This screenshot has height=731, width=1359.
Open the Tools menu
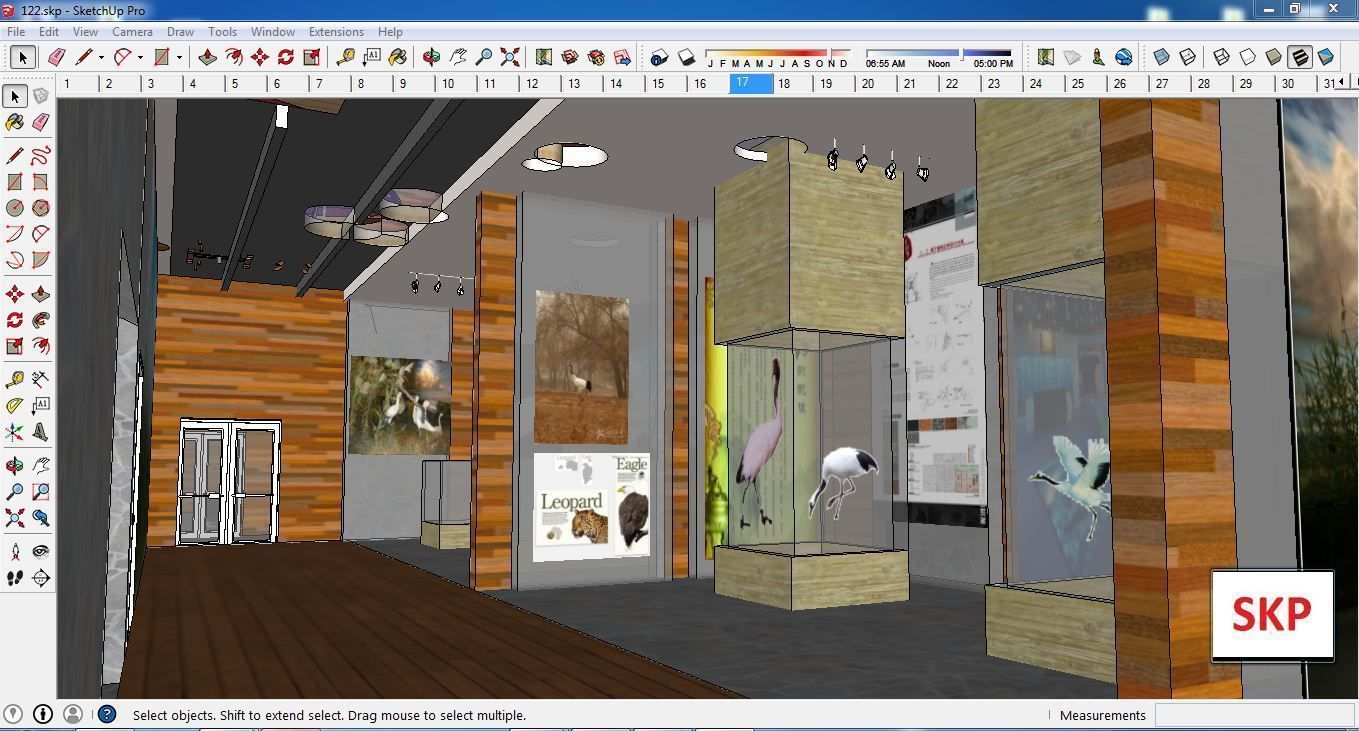pos(222,32)
